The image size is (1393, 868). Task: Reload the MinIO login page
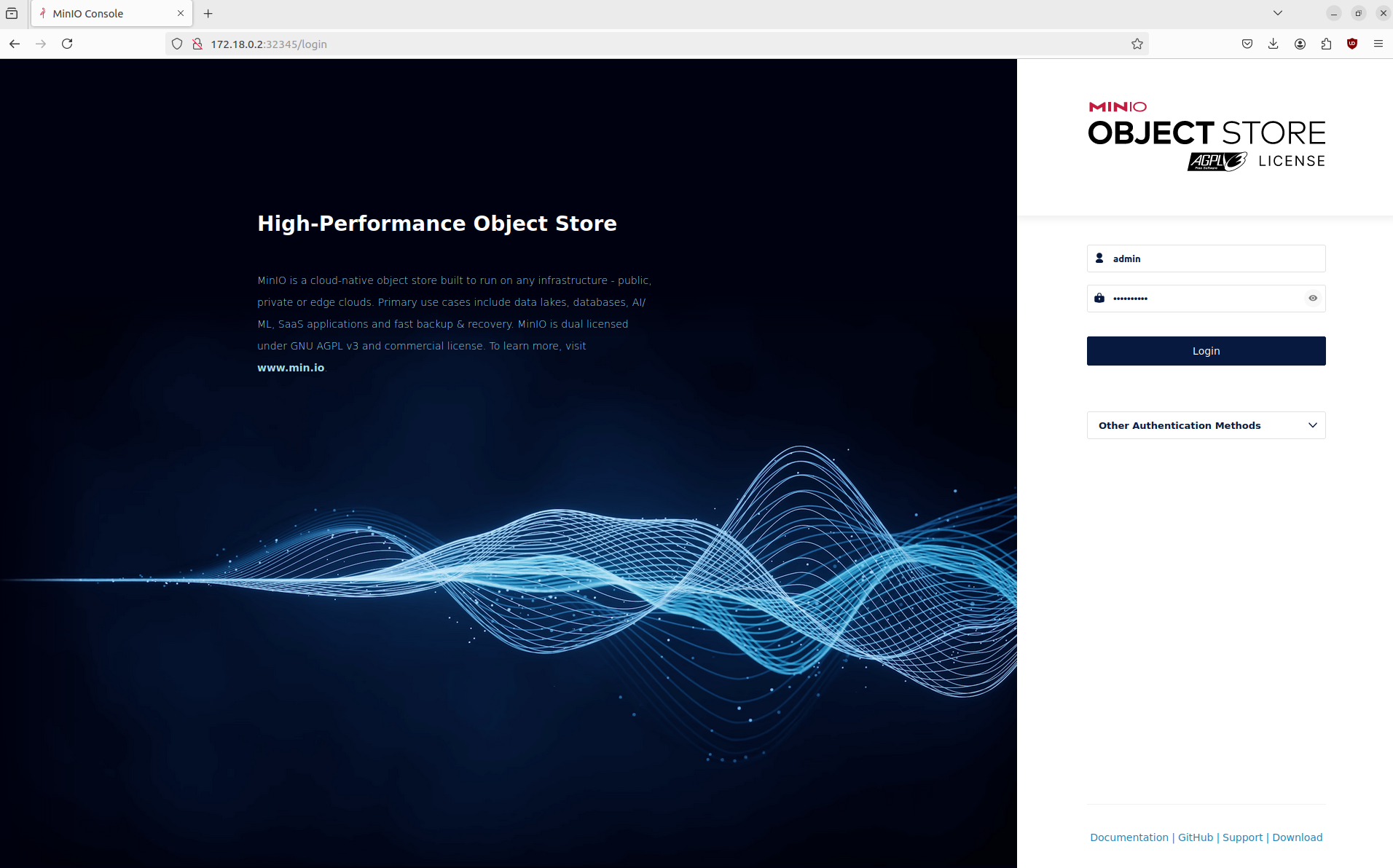point(67,44)
